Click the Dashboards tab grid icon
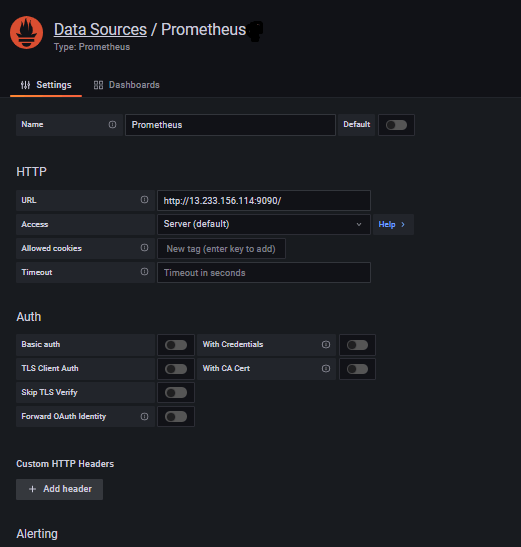Viewport: 521px width, 547px height. click(98, 85)
